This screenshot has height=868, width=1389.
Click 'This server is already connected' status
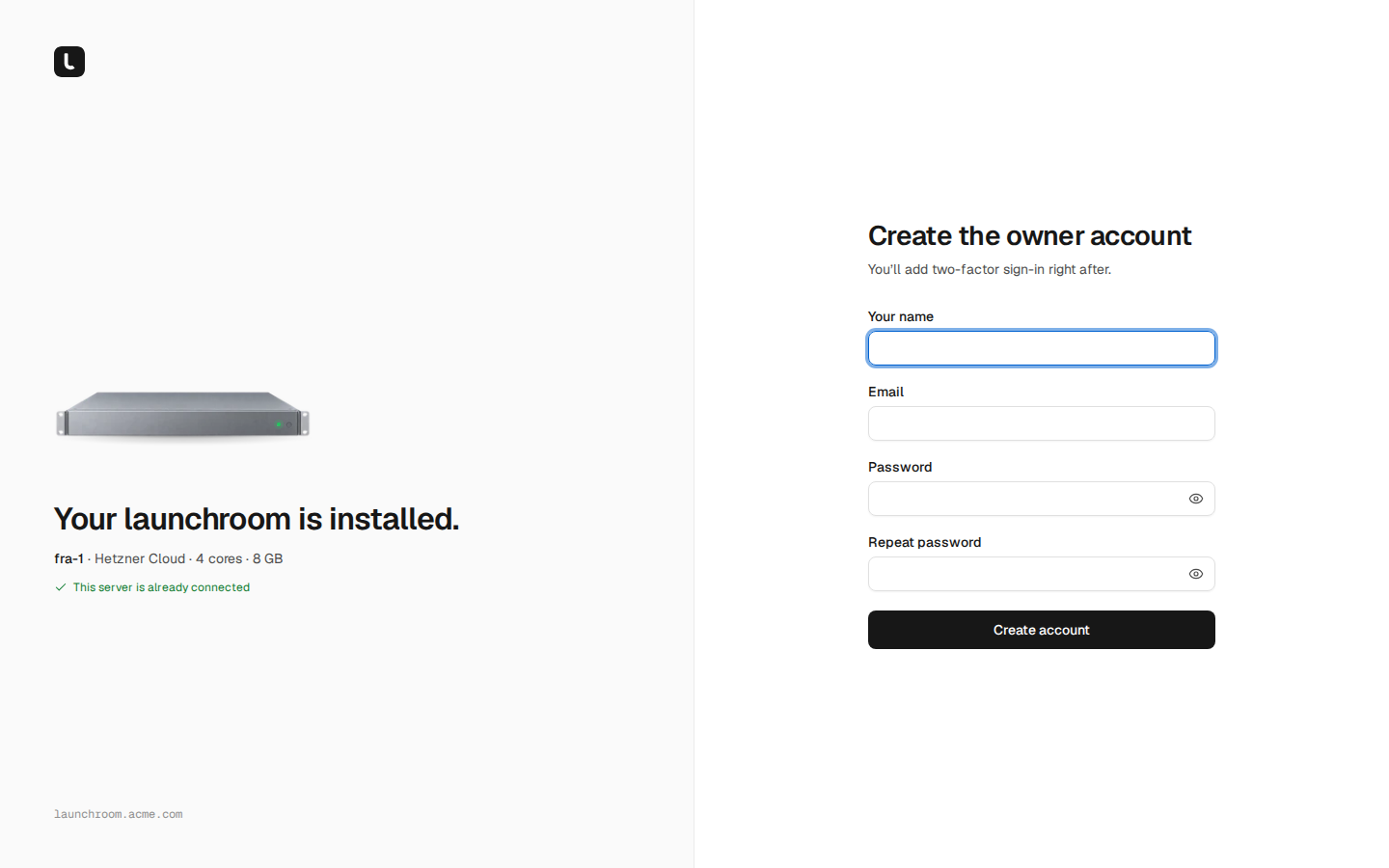(x=161, y=587)
